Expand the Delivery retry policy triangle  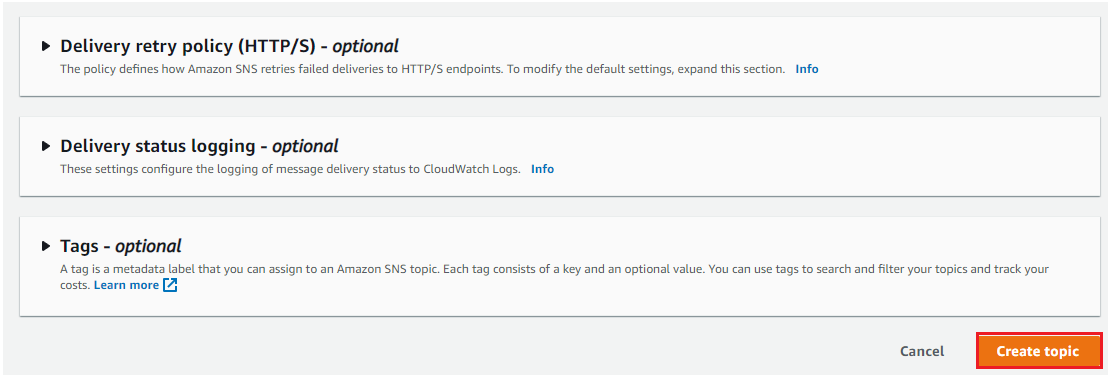click(46, 46)
